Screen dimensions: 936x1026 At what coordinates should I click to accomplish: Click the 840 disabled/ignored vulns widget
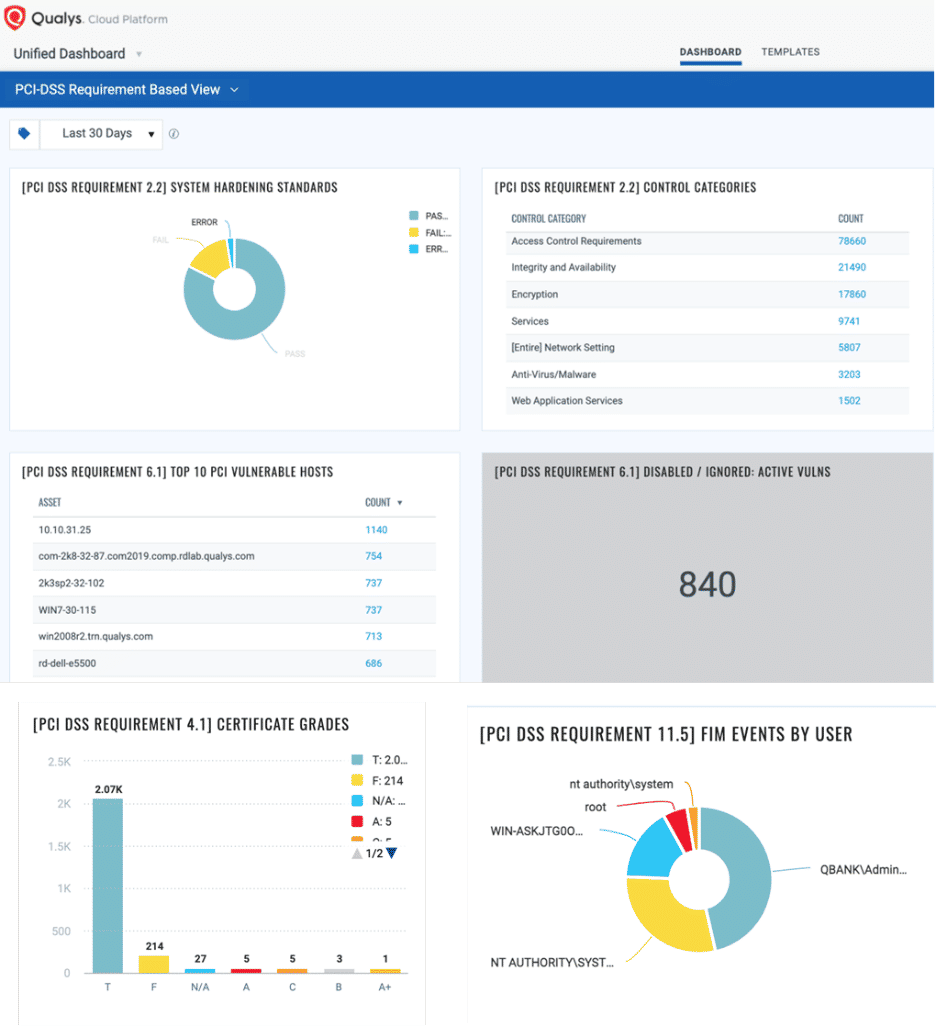click(708, 567)
